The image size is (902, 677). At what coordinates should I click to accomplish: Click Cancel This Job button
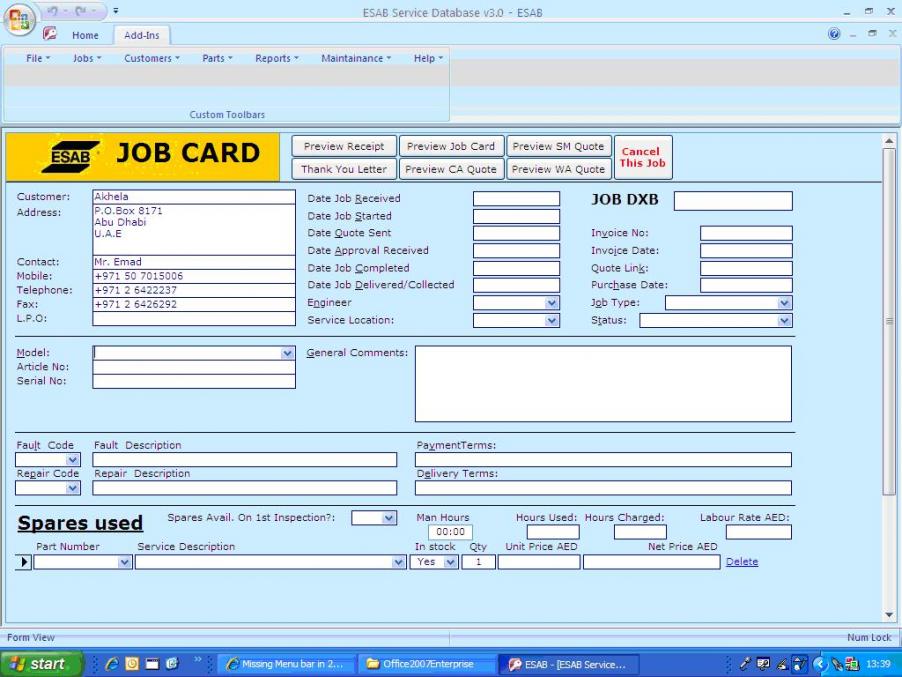[x=643, y=157]
